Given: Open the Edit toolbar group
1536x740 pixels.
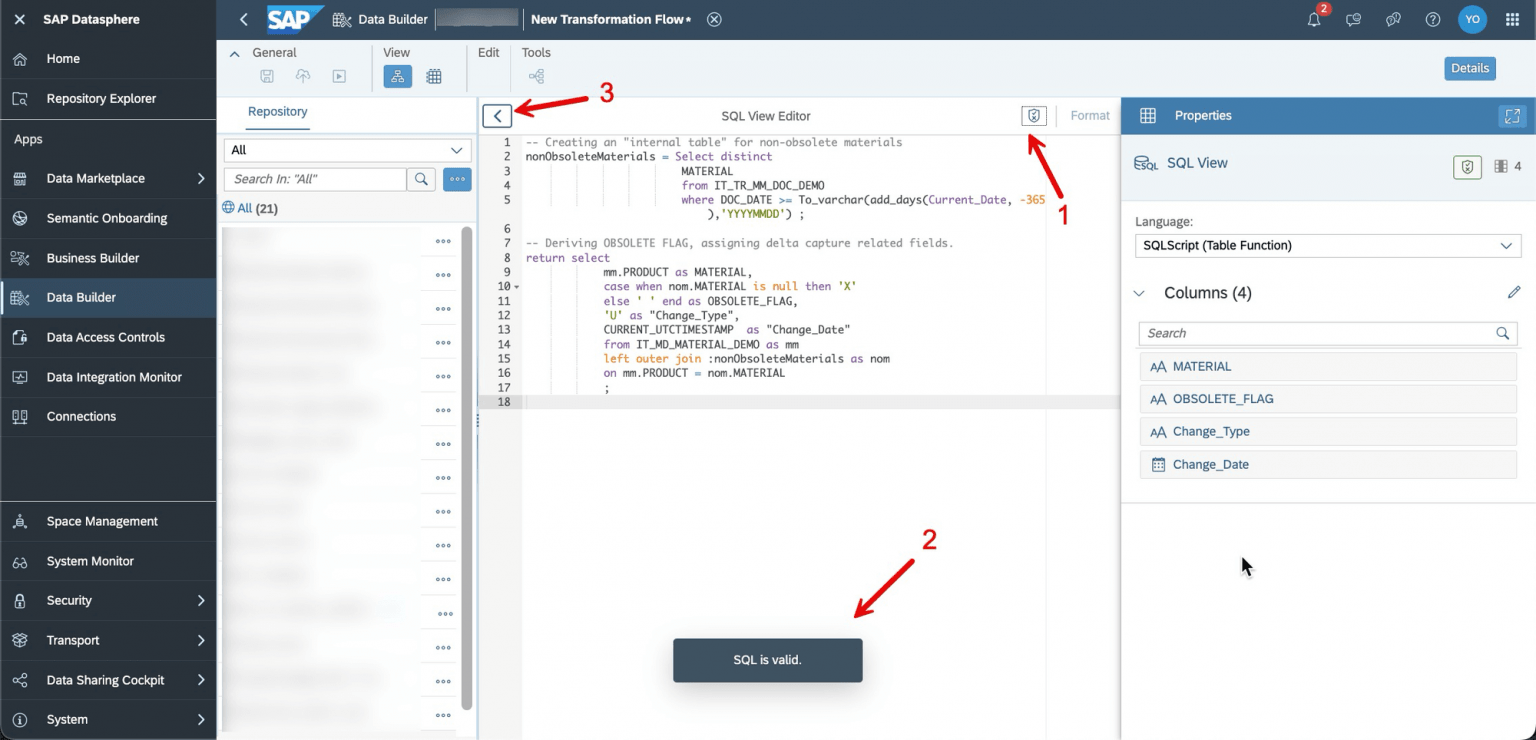Looking at the screenshot, I should point(488,53).
